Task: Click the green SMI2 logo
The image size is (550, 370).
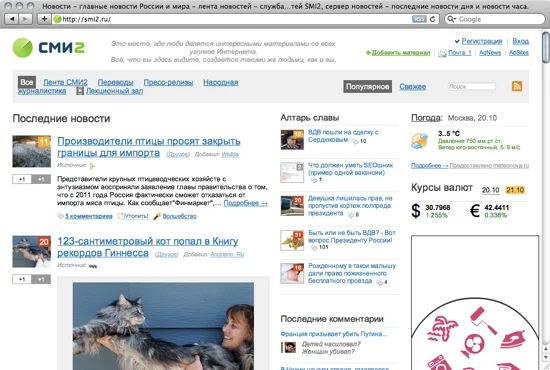Action: click(48, 48)
